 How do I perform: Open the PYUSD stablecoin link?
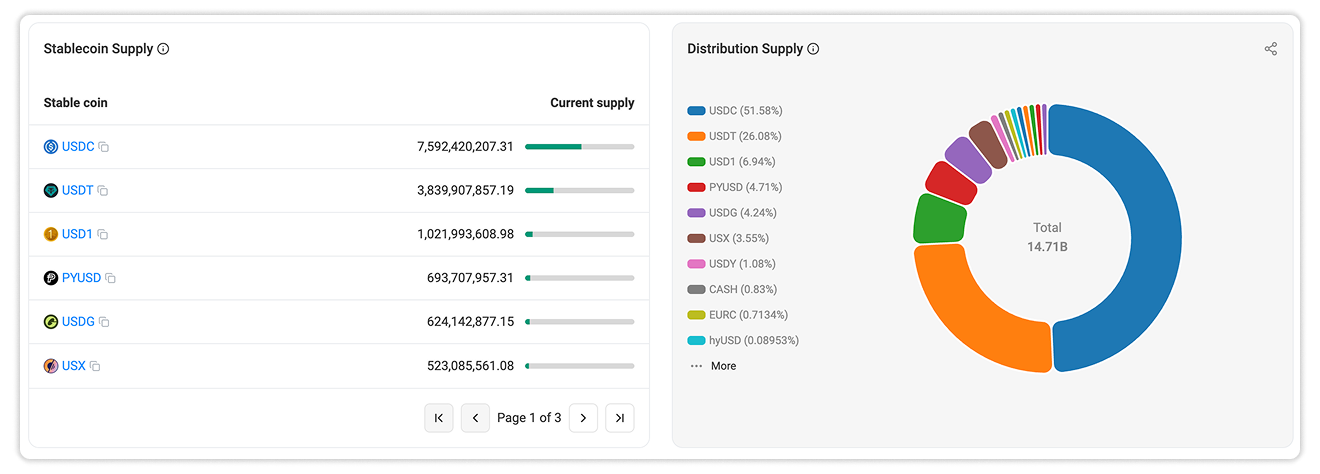click(82, 278)
